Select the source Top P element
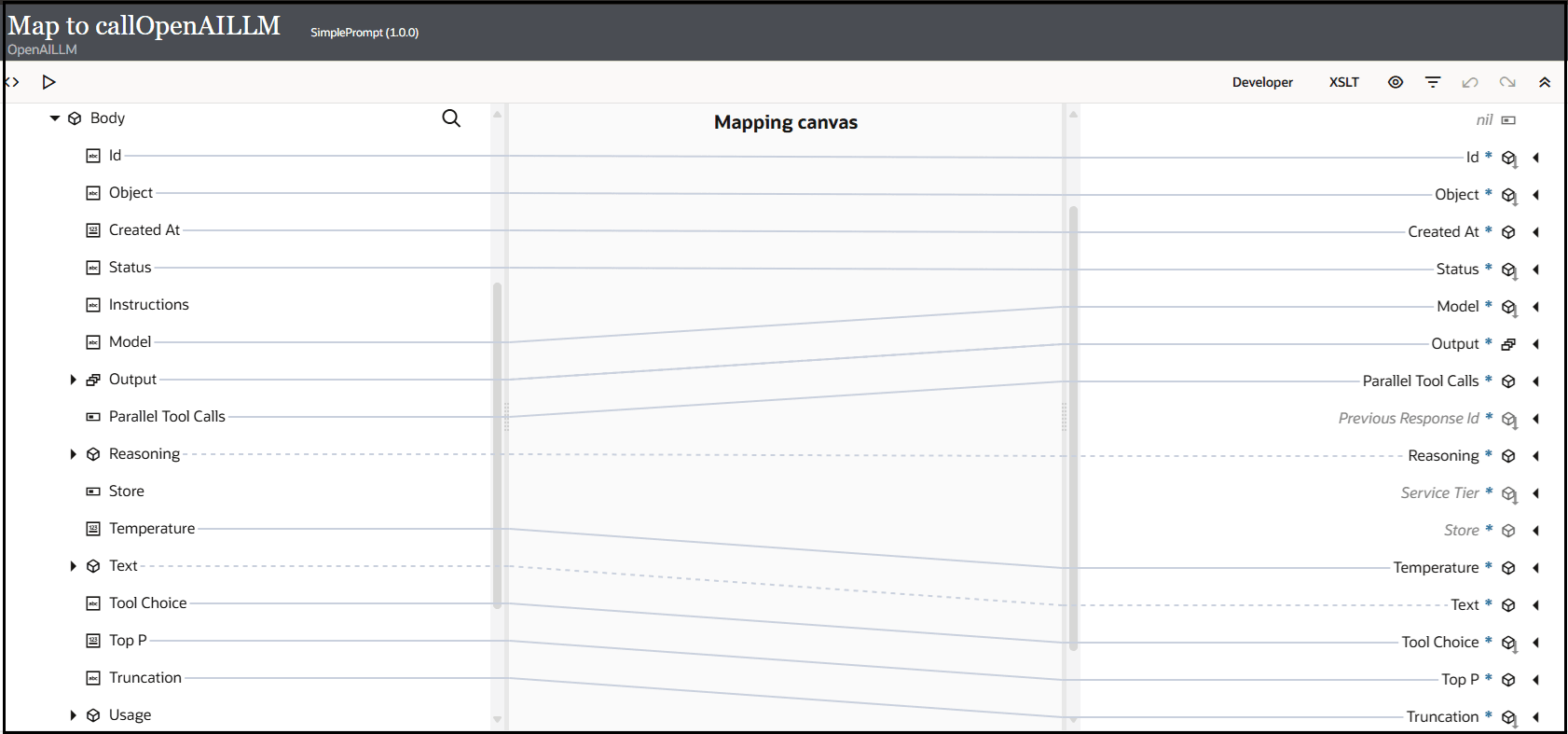Image resolution: width=1568 pixels, height=734 pixels. click(128, 641)
